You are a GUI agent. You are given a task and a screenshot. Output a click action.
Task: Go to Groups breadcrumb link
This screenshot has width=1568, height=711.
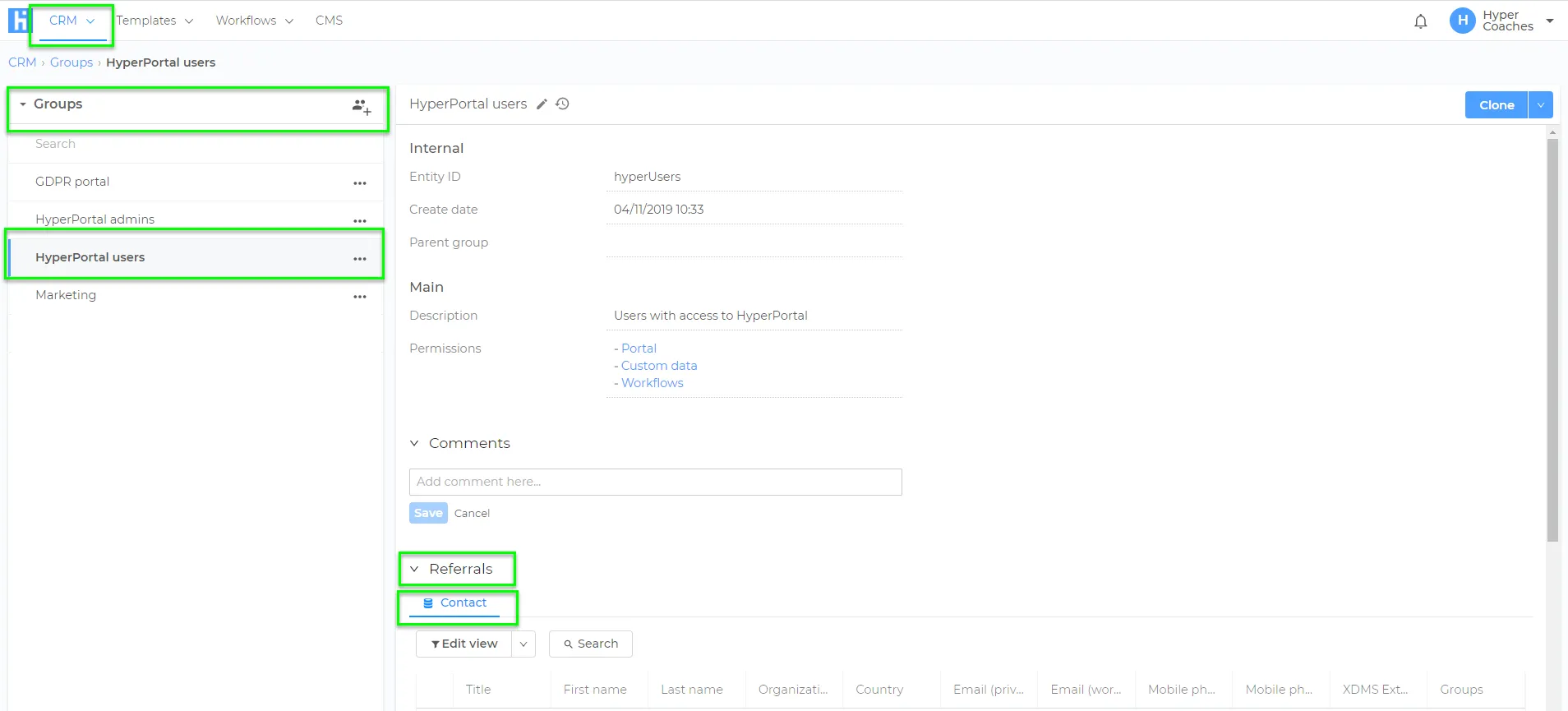coord(71,62)
